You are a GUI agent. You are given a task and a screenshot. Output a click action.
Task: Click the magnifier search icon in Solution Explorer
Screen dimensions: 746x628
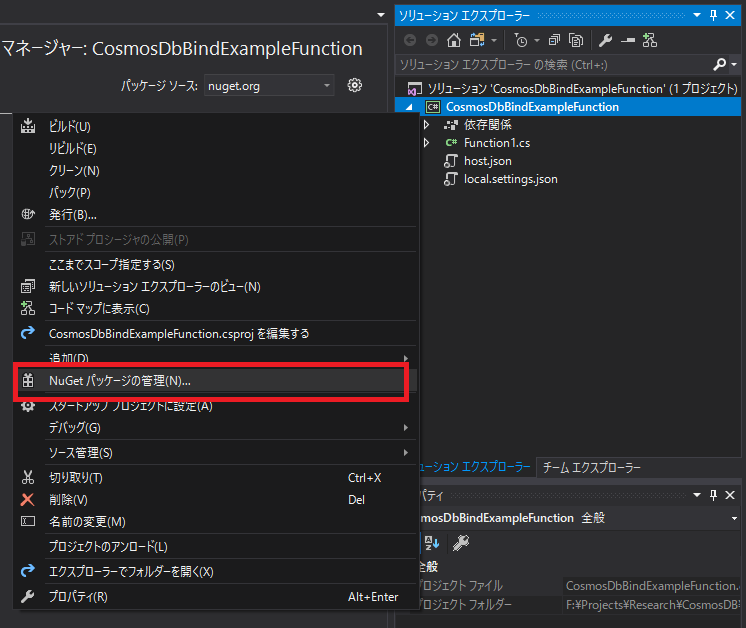(719, 64)
